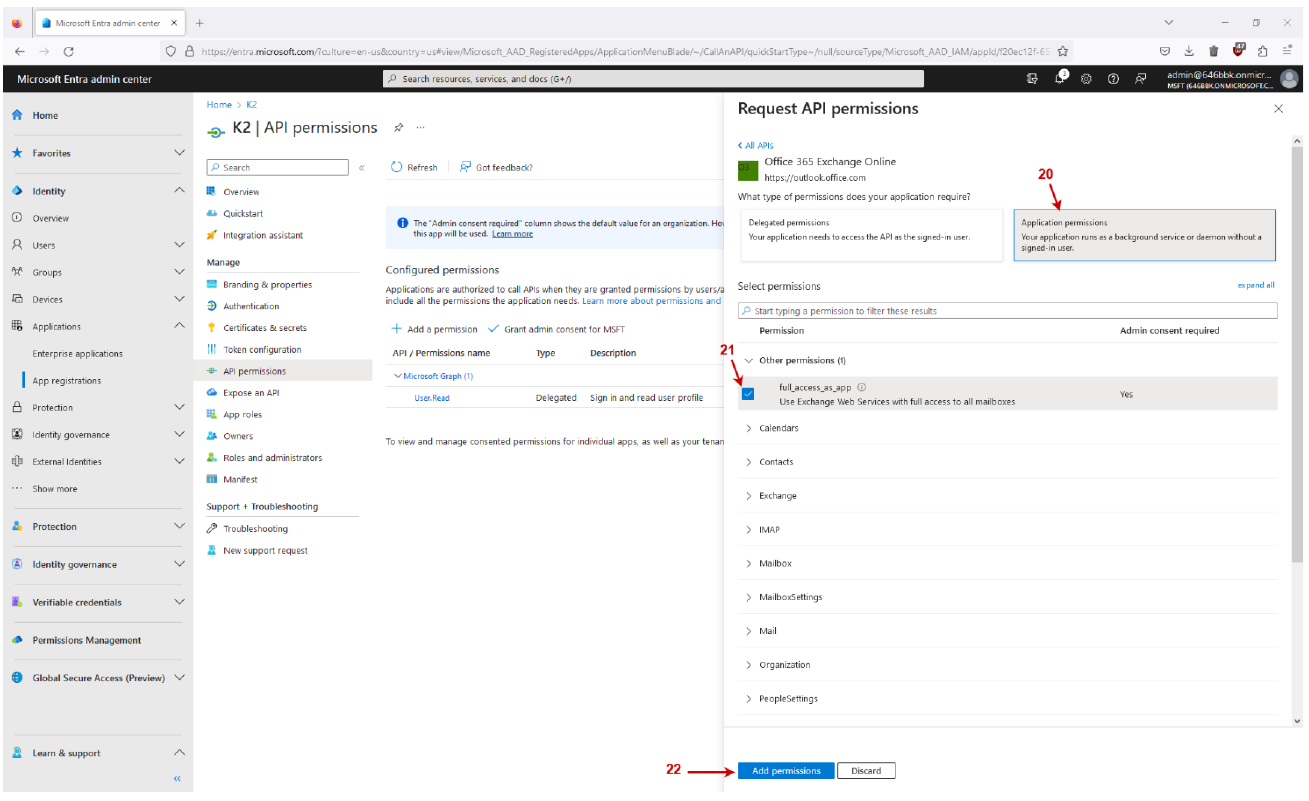1309x801 pixels.
Task: Click the account avatar picture
Action: point(1289,79)
